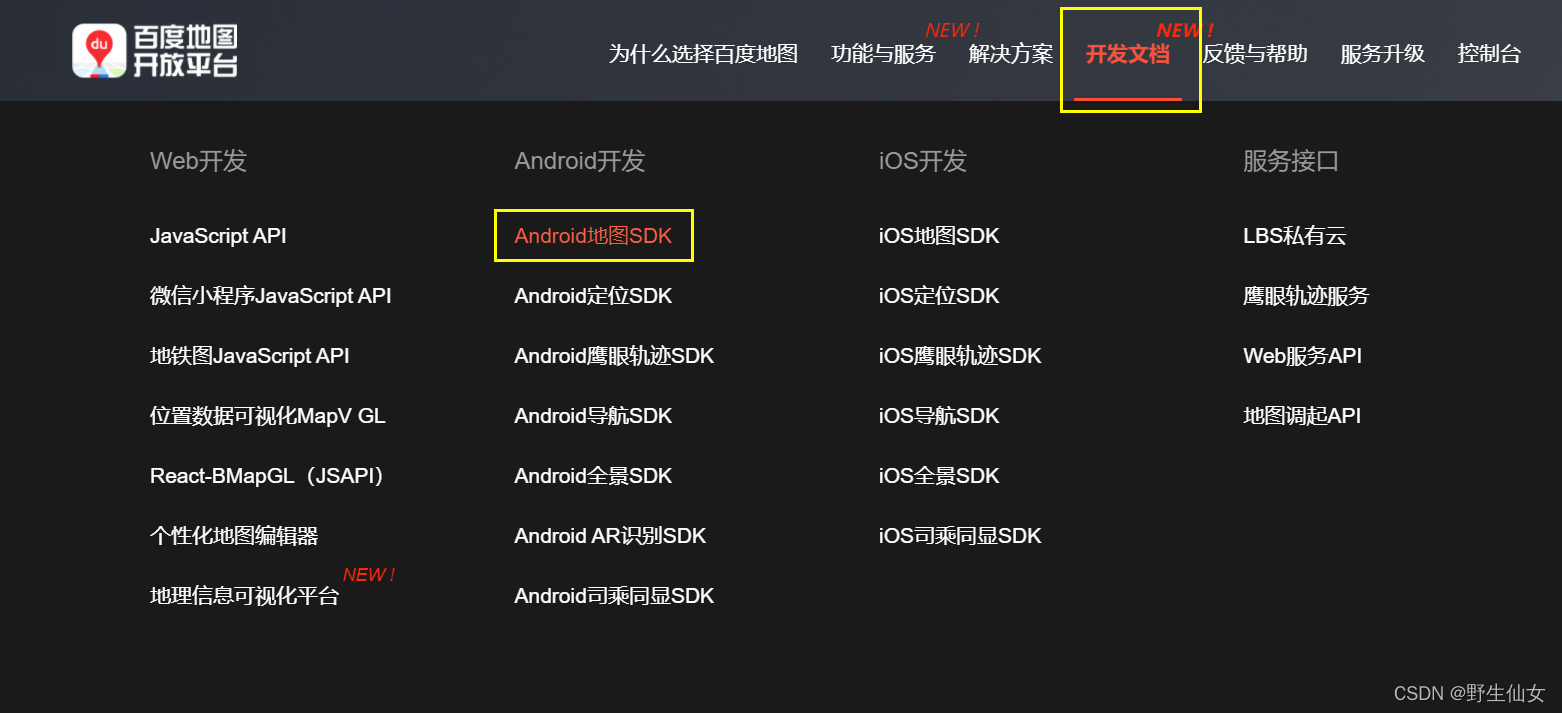The image size is (1562, 713).
Task: Open the 个性化地图编辑器 link
Action: click(x=234, y=536)
